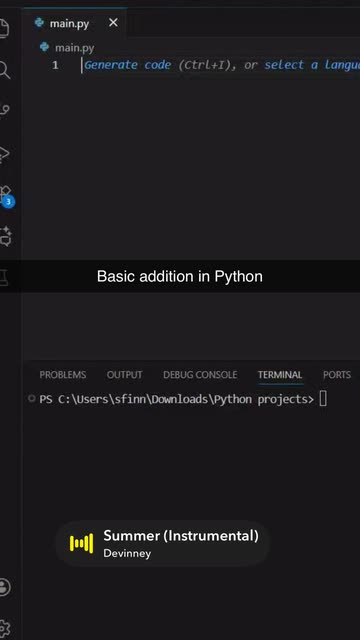Click the PS path text in terminal

[x=176, y=399]
